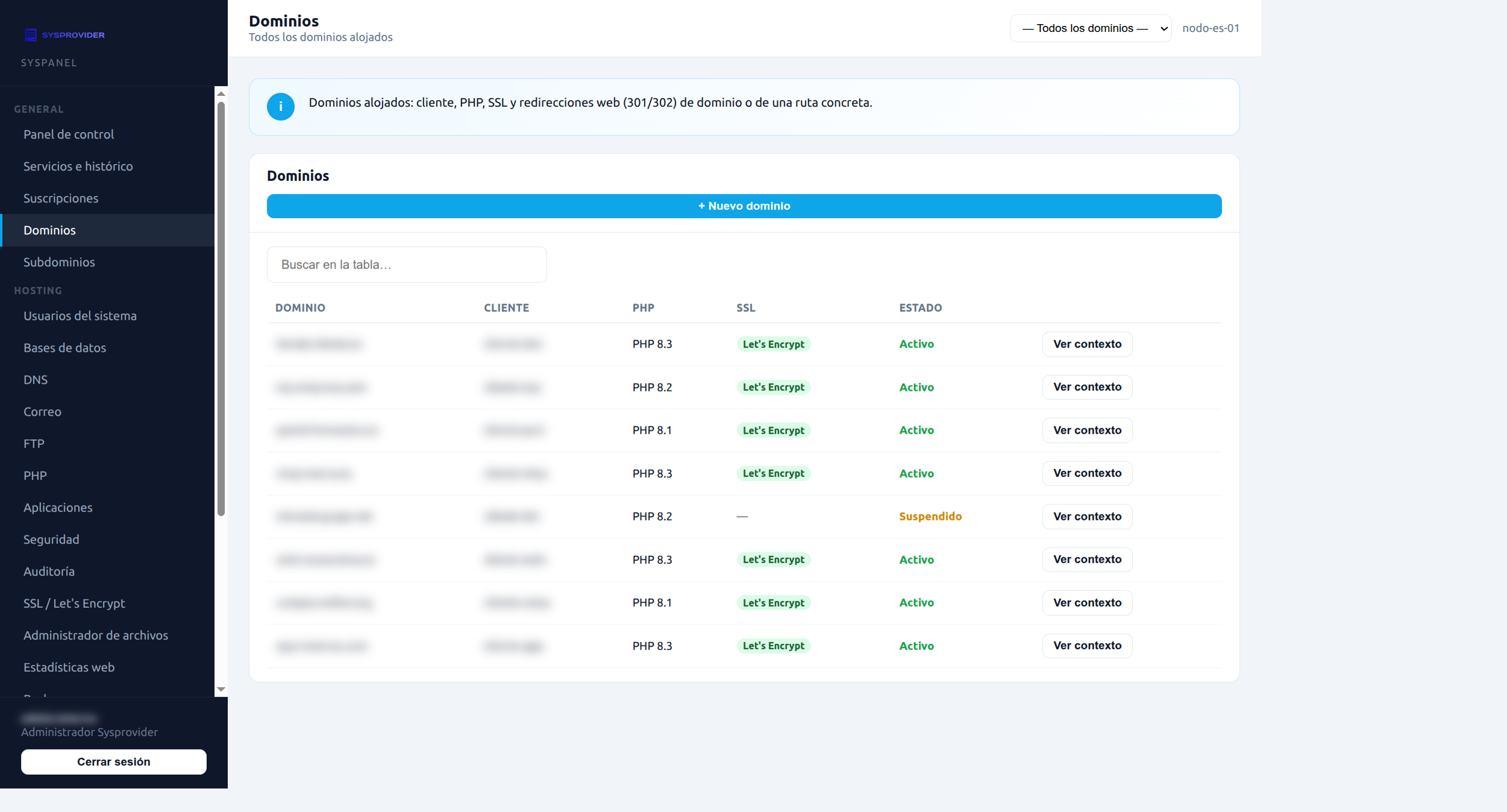Click Ver contexto in Suspendido row
The height and width of the screenshot is (812, 1507).
click(1087, 516)
